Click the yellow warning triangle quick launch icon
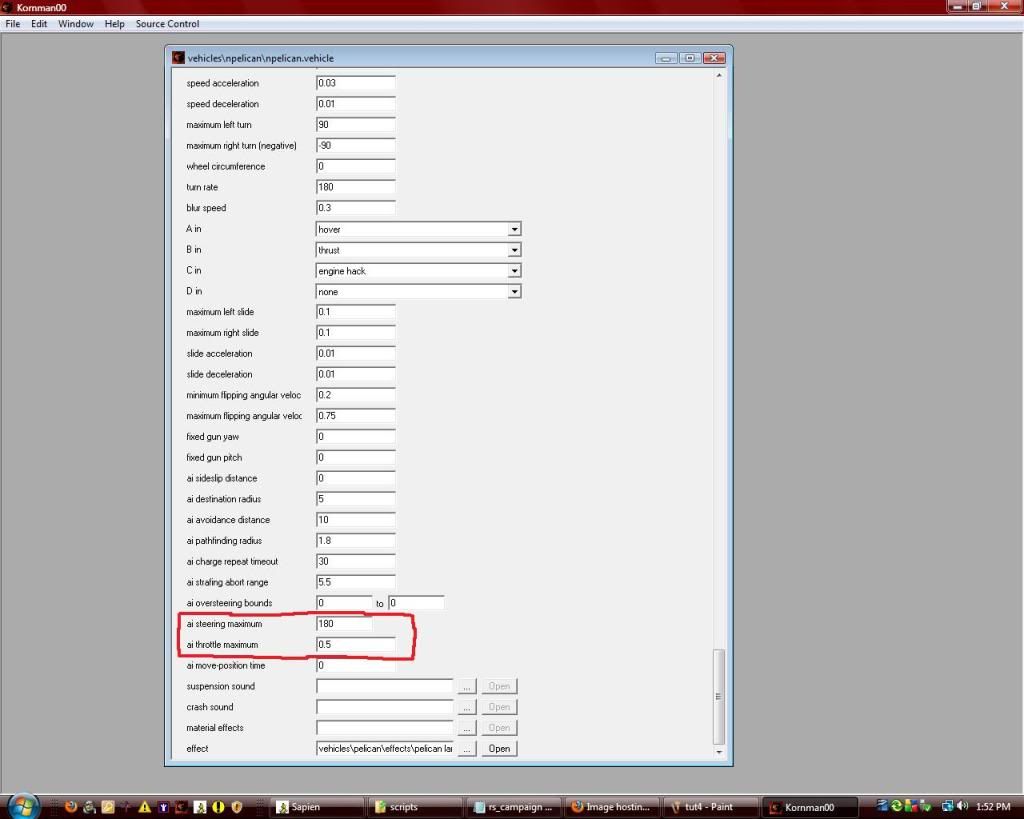The width and height of the screenshot is (1024, 819). [144, 807]
